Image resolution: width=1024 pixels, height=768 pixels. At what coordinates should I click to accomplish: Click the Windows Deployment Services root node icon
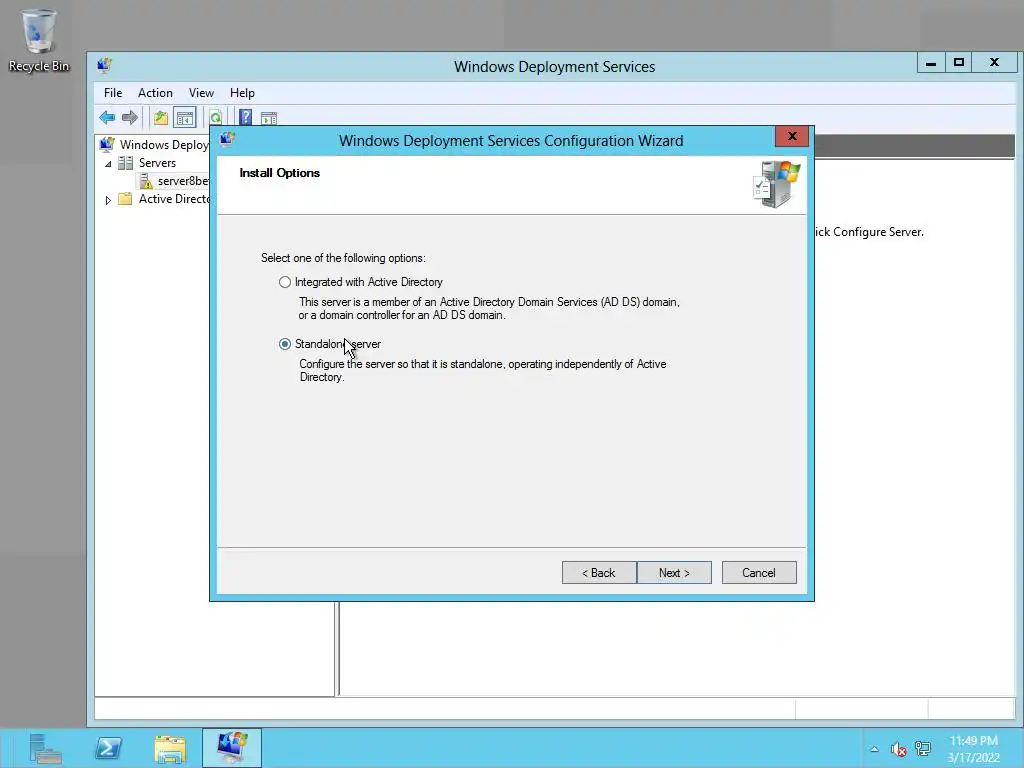pyautogui.click(x=107, y=144)
